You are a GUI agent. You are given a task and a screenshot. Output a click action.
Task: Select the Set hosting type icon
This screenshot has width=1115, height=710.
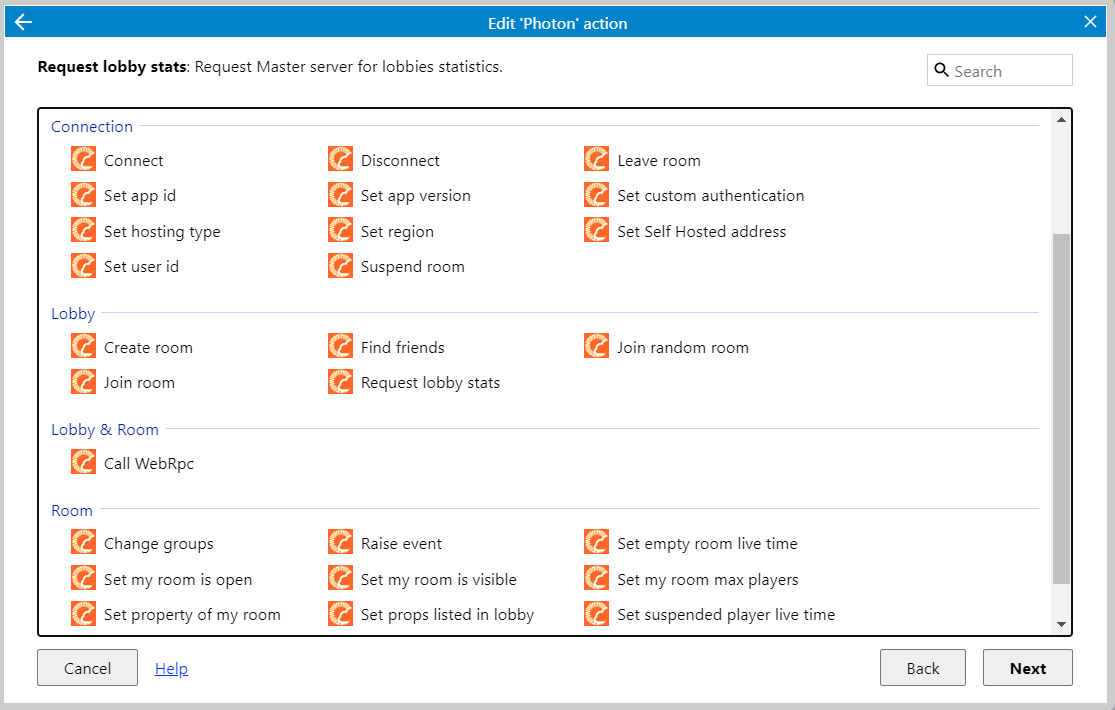pyautogui.click(x=83, y=231)
